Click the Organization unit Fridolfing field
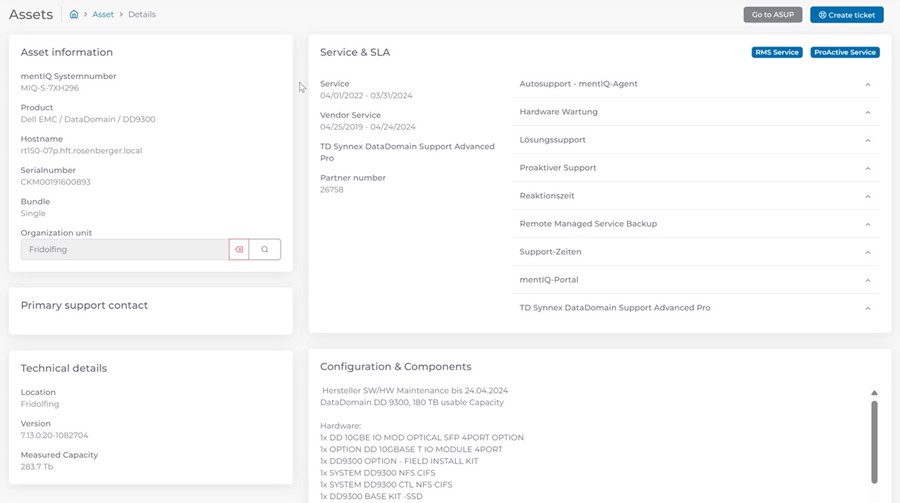This screenshot has height=503, width=900. tap(124, 249)
